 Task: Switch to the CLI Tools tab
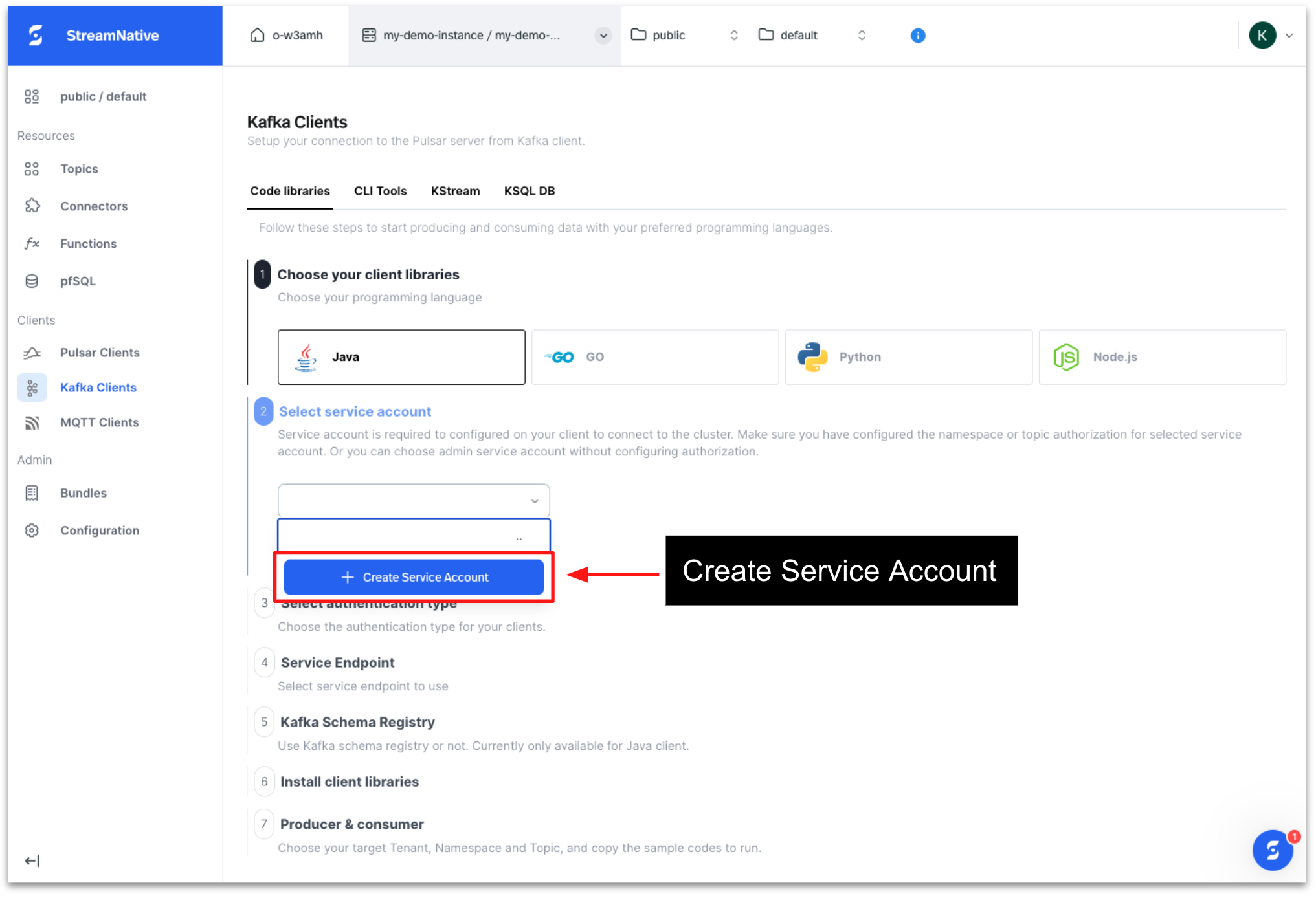click(380, 191)
